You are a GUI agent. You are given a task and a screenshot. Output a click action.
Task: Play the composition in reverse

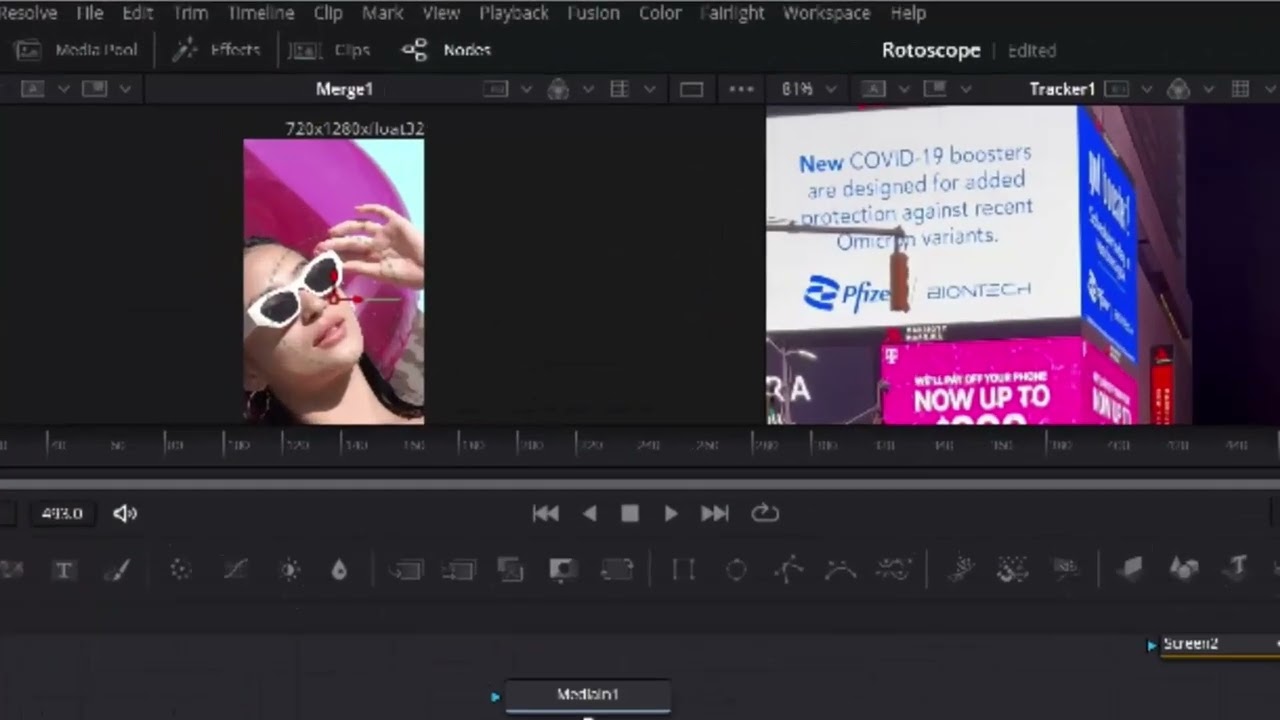coord(590,513)
